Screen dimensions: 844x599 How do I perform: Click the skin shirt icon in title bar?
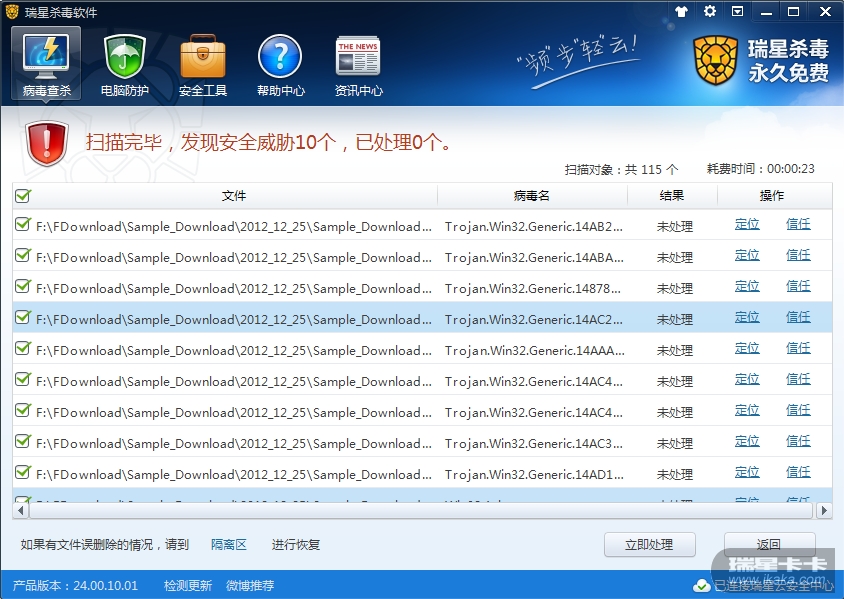[681, 11]
